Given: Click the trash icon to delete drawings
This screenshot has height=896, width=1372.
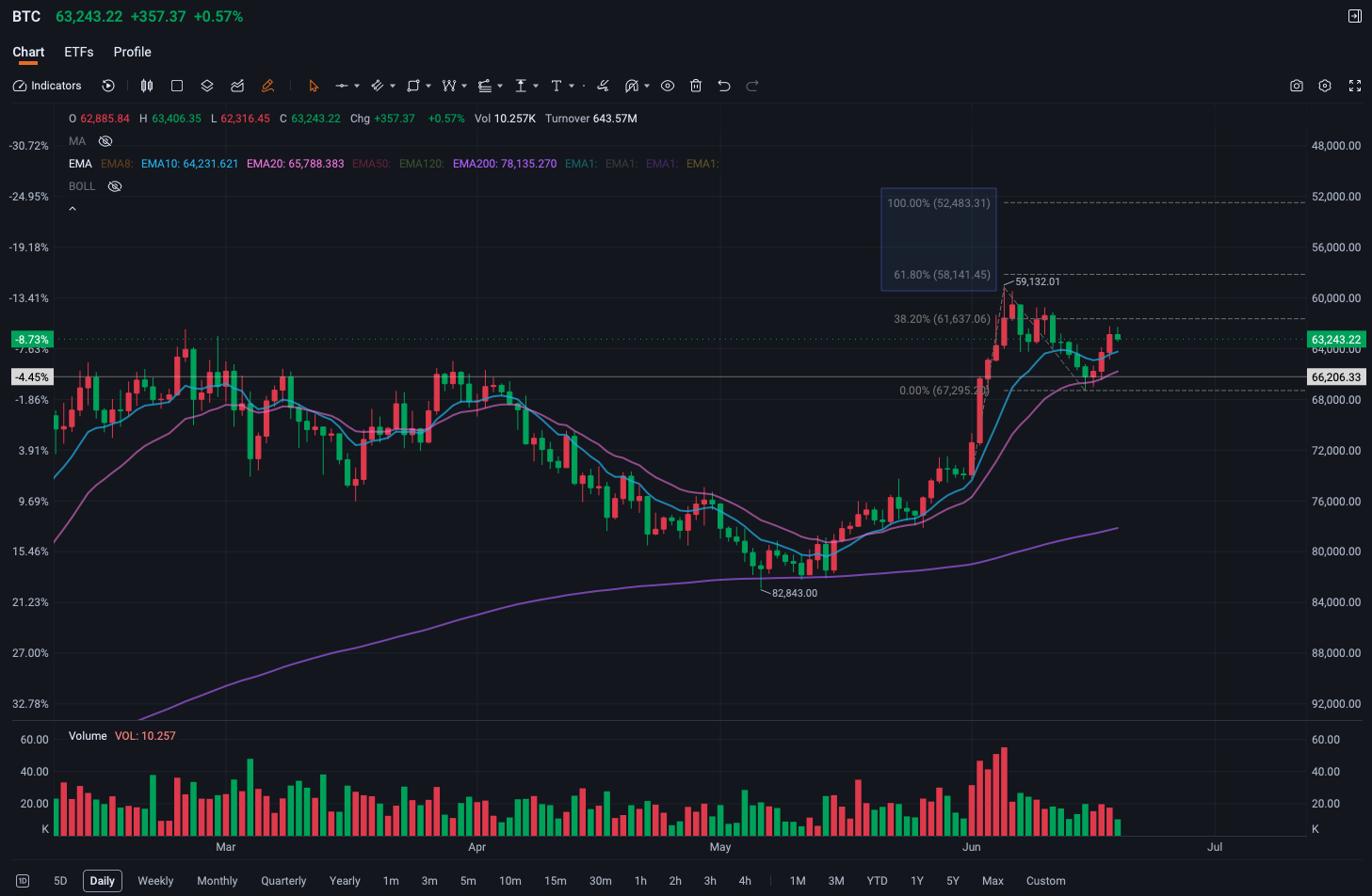Looking at the screenshot, I should click(x=696, y=86).
